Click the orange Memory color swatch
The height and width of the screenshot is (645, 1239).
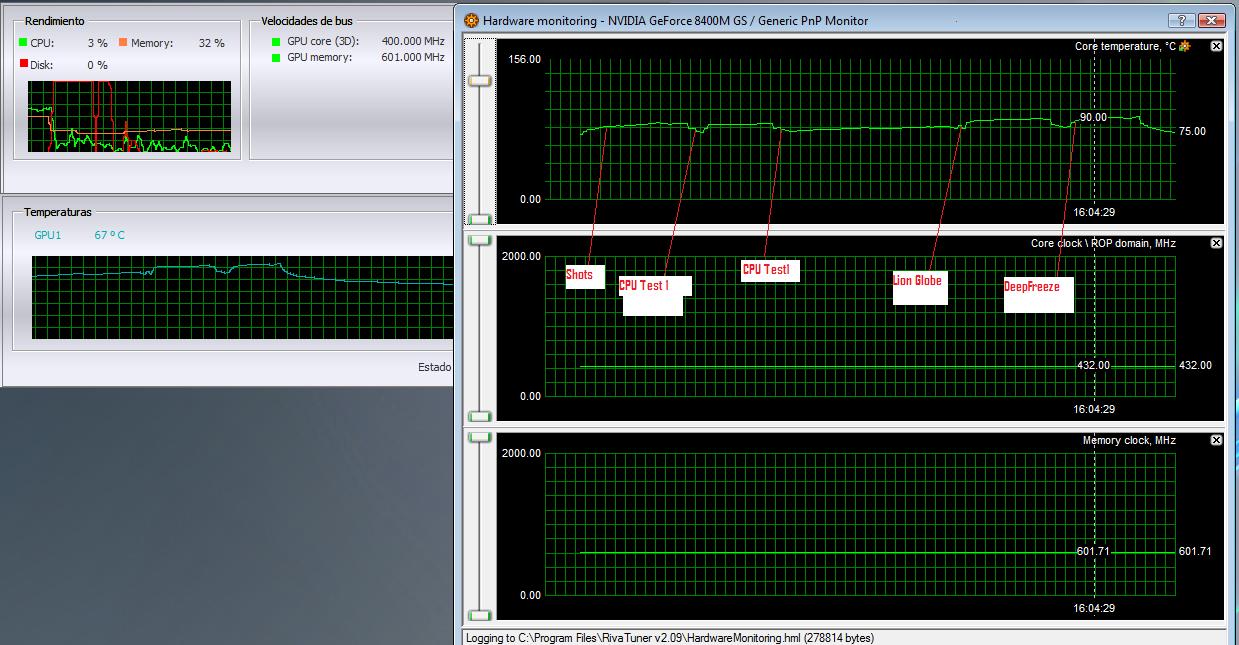pyautogui.click(x=123, y=43)
